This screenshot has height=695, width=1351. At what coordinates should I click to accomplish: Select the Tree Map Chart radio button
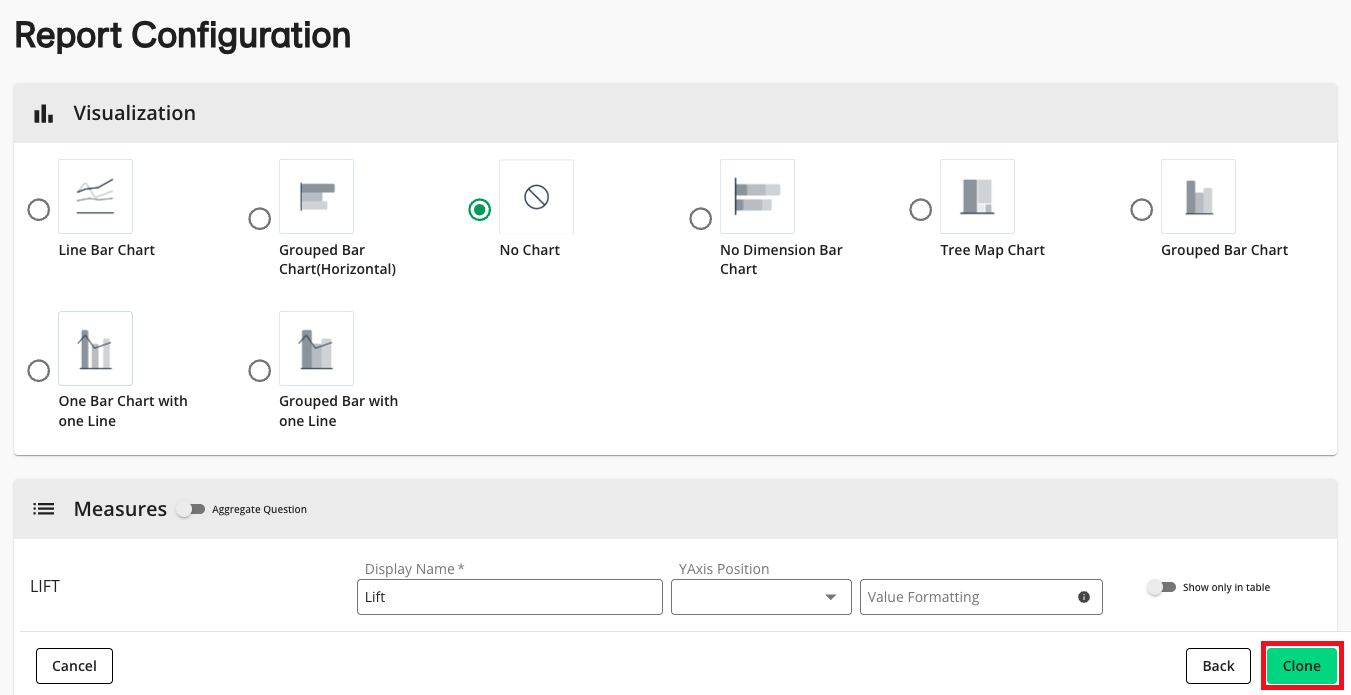pyautogui.click(x=920, y=210)
